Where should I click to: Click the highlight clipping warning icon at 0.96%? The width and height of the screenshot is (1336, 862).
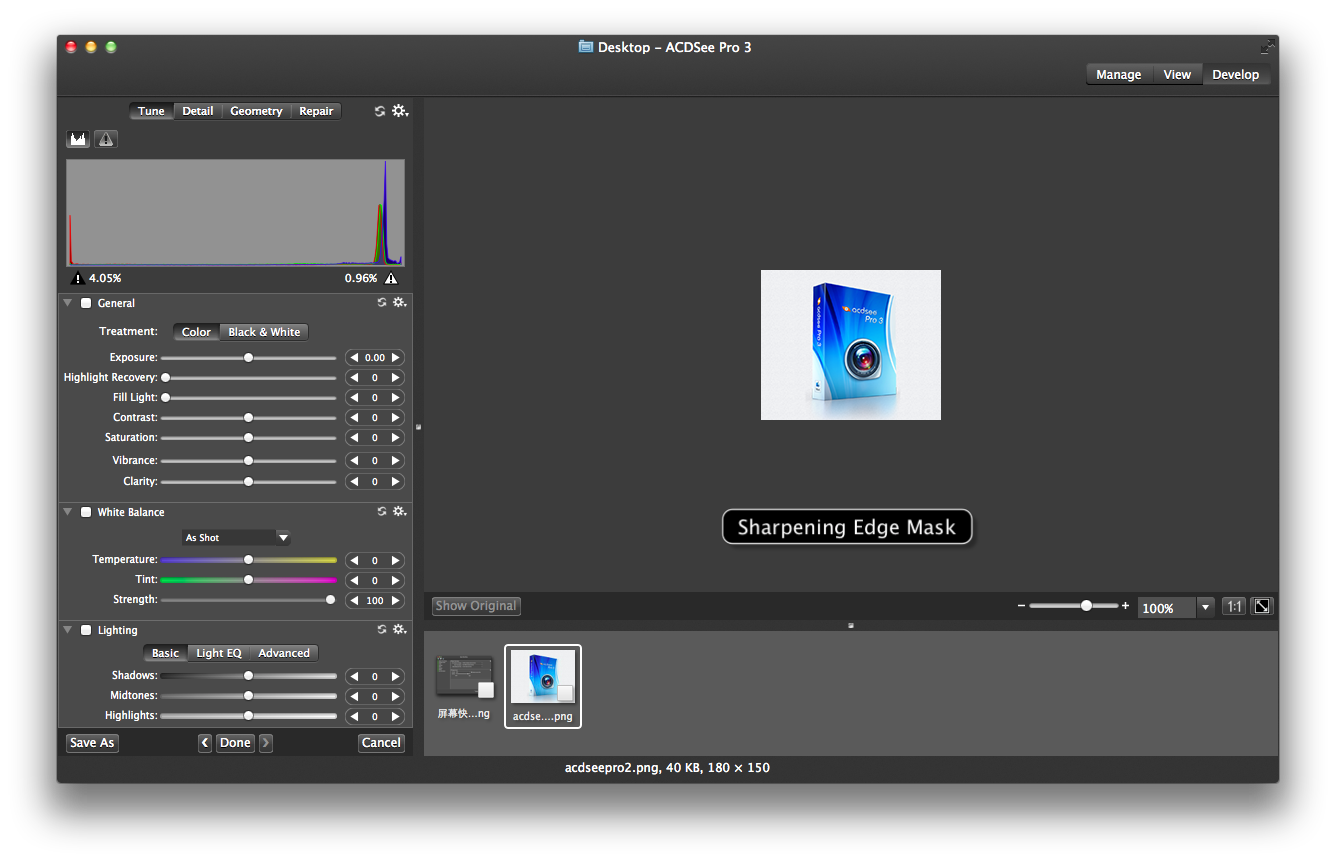pos(391,279)
